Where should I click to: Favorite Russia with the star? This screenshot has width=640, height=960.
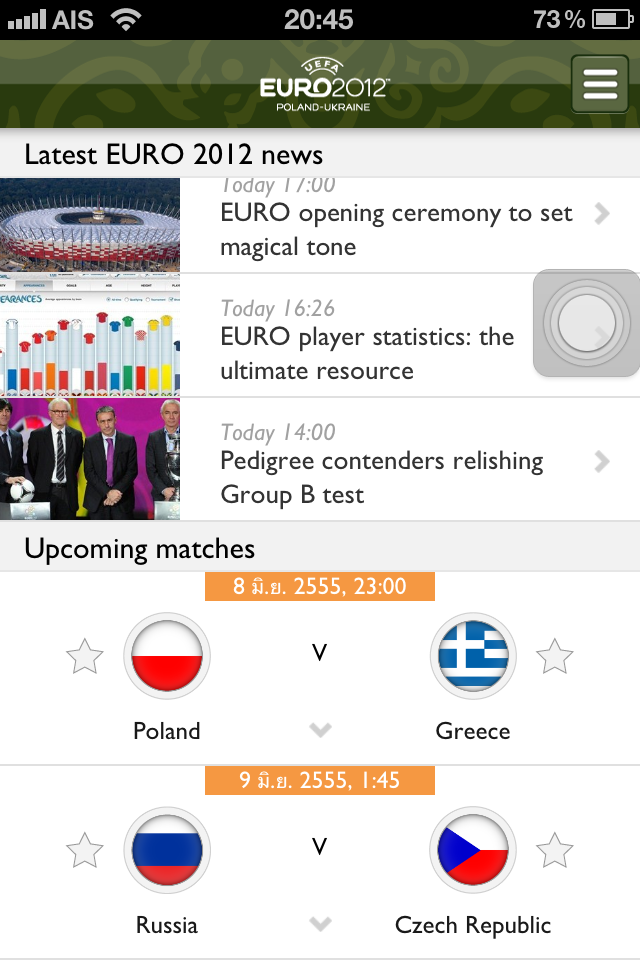[85, 850]
